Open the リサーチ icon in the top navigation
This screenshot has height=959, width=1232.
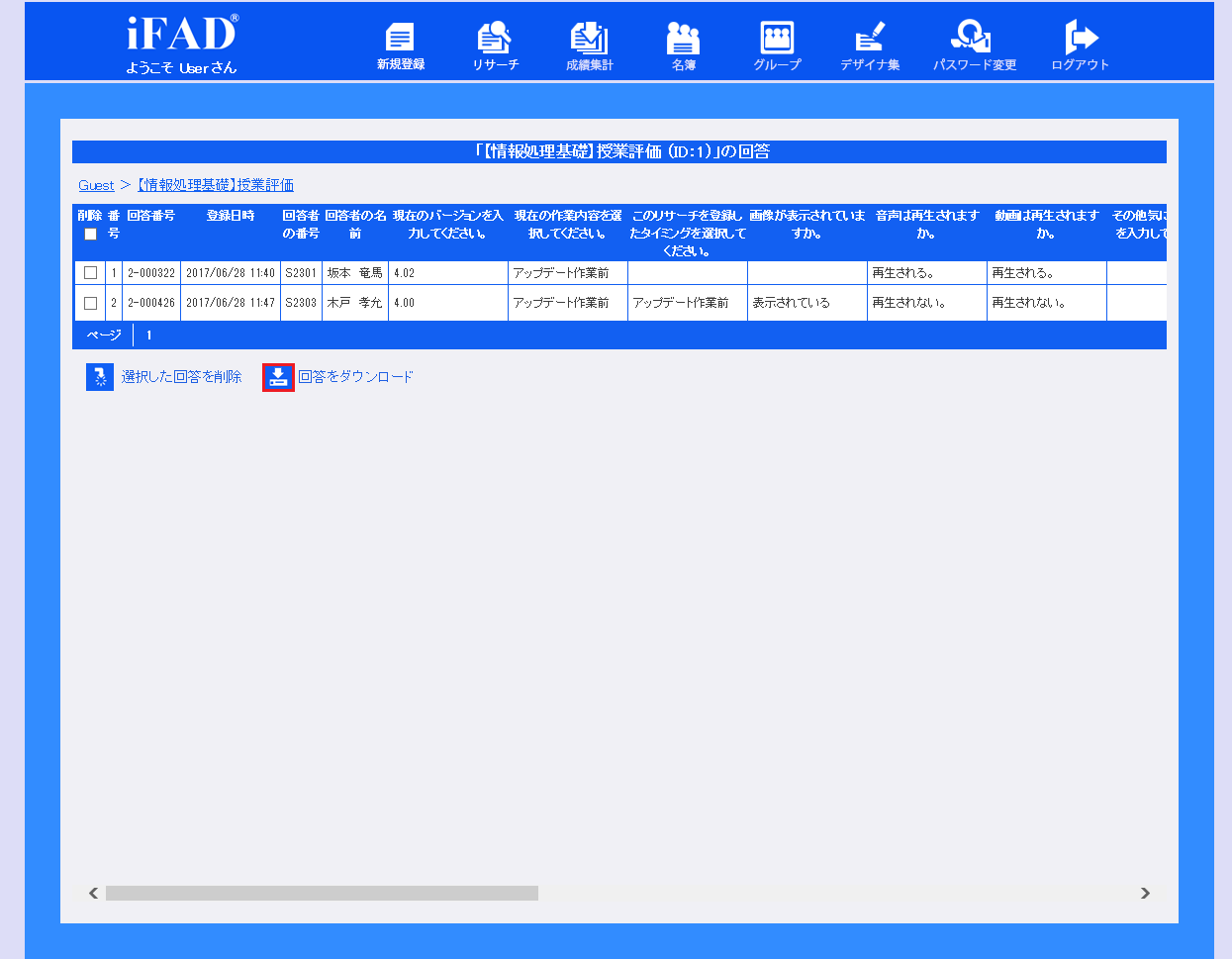[x=494, y=38]
